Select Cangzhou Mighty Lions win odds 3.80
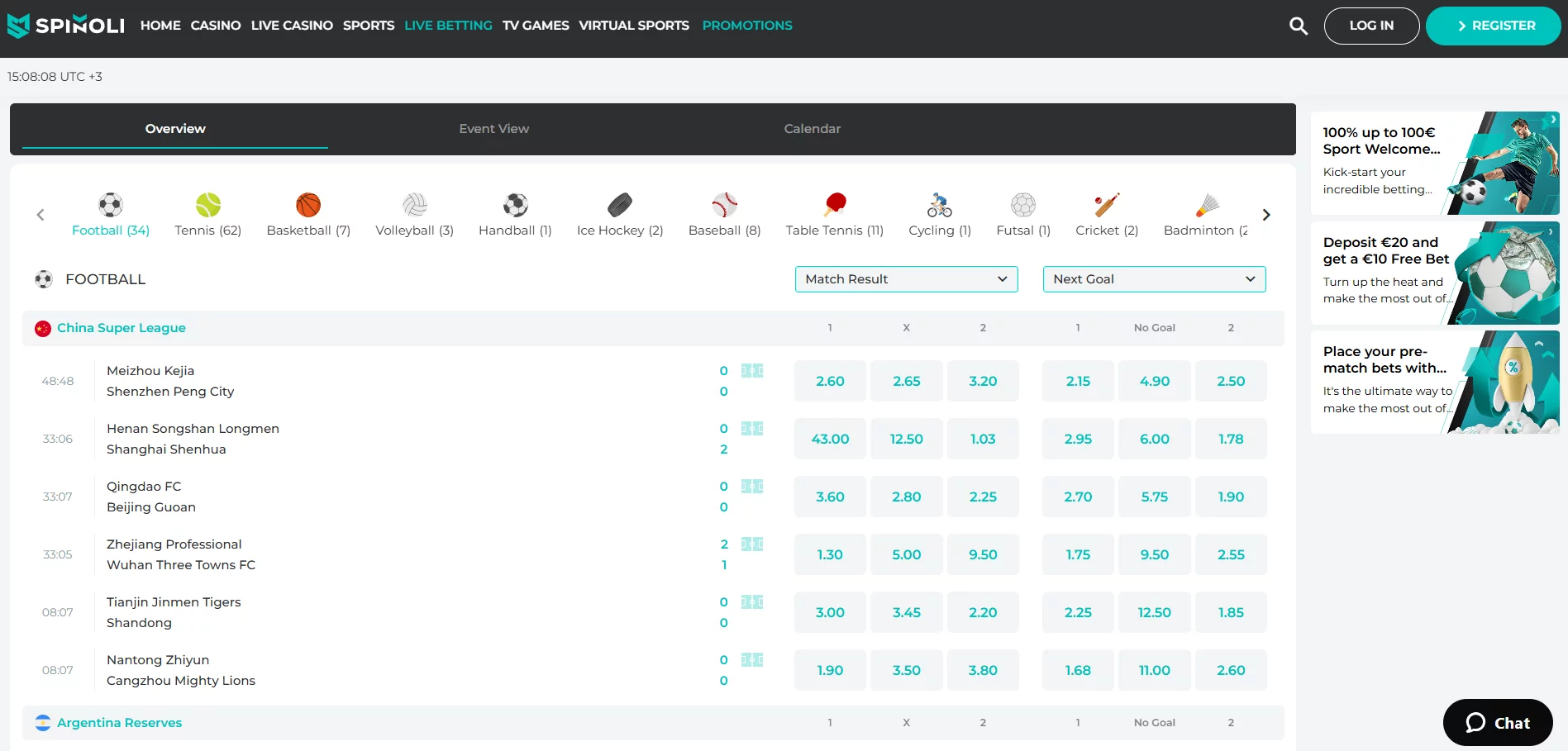 [x=983, y=670]
